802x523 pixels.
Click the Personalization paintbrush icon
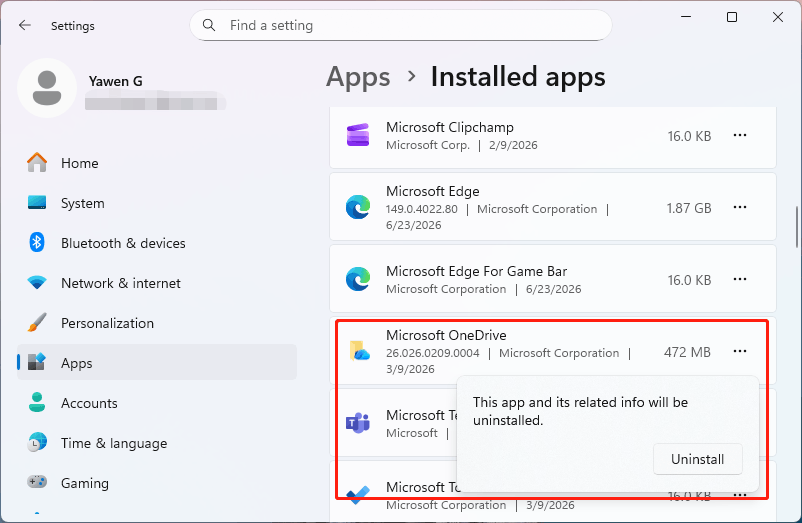click(37, 323)
